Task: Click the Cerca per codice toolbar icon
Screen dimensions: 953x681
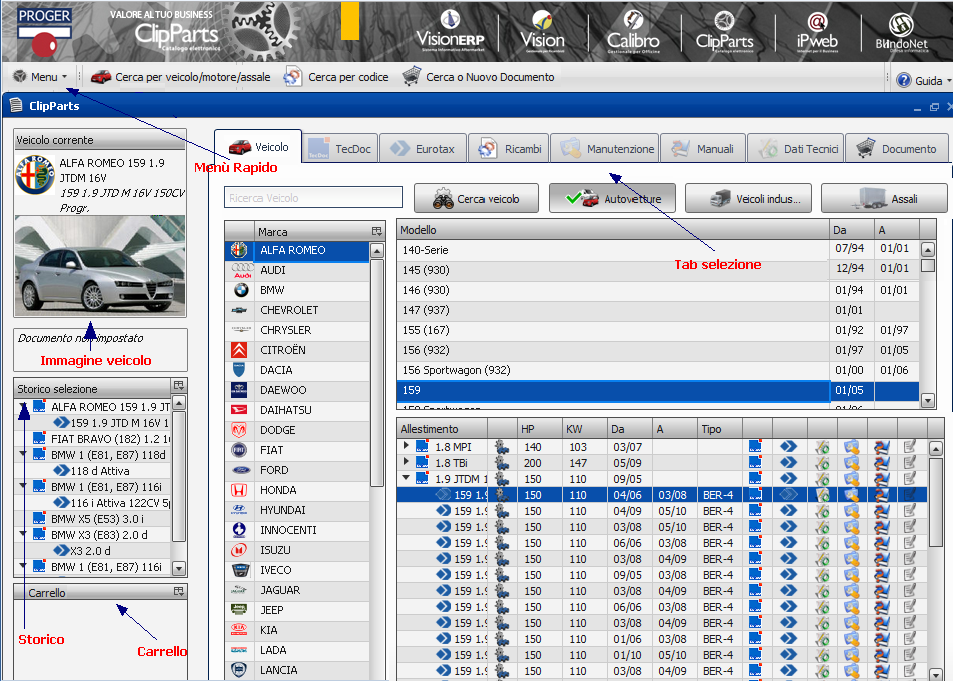Action: pos(293,77)
